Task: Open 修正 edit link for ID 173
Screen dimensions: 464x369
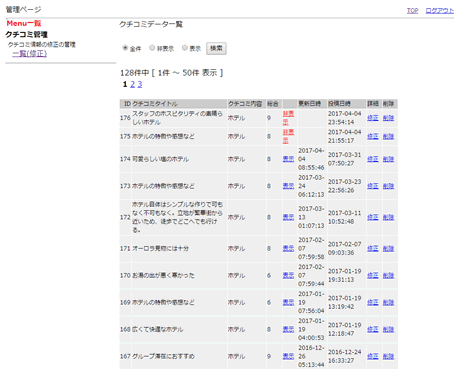Action: pyautogui.click(x=373, y=186)
